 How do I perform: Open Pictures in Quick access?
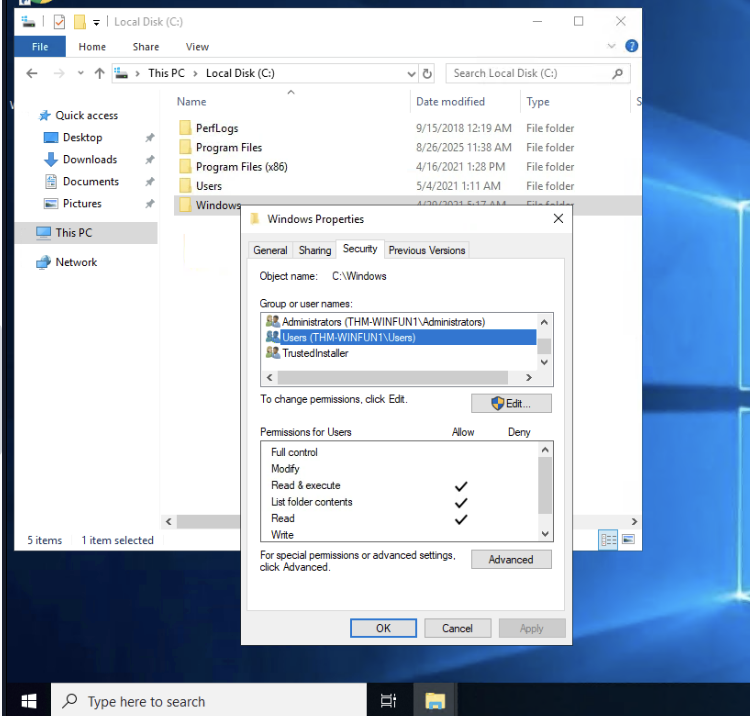82,203
